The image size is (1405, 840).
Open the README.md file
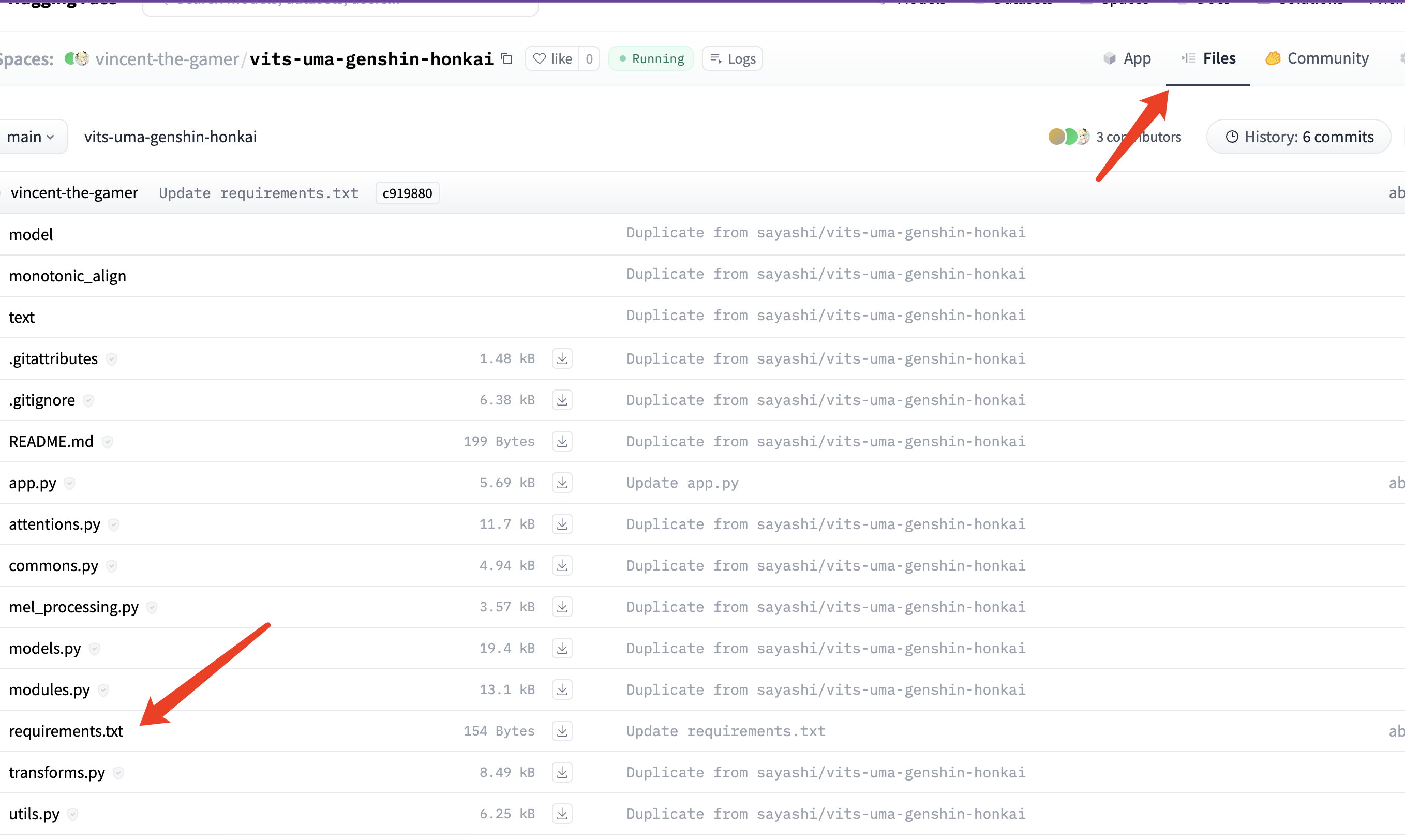[51, 441]
